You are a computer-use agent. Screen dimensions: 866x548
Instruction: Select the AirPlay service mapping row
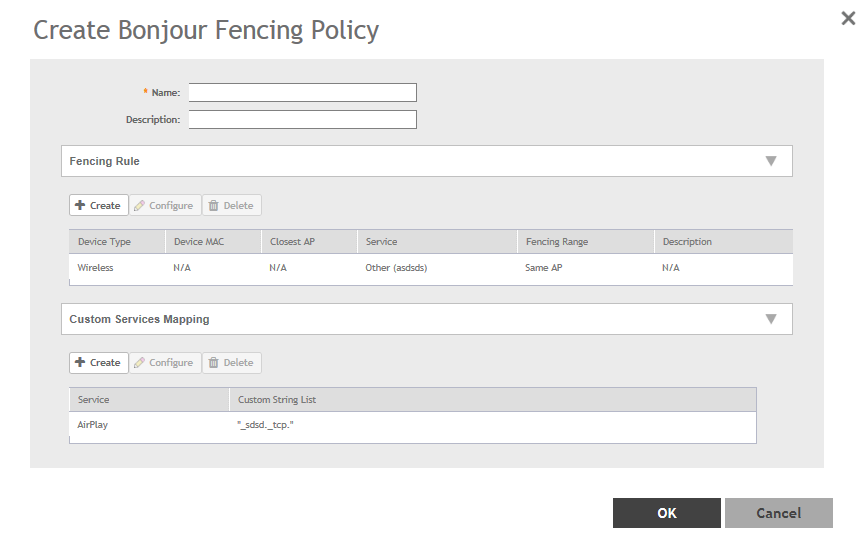(93, 425)
